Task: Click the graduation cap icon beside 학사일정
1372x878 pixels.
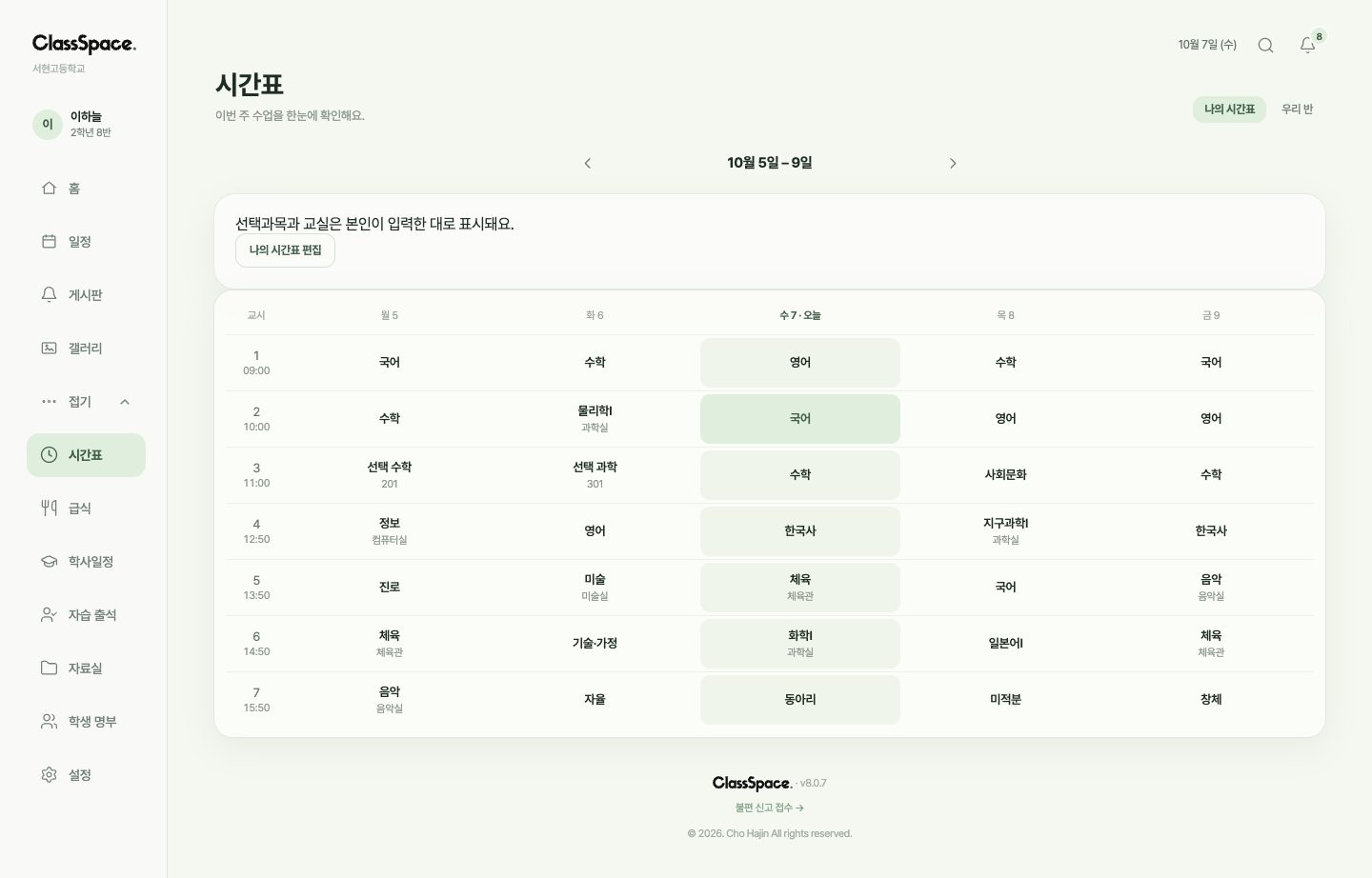Action: pos(49,561)
